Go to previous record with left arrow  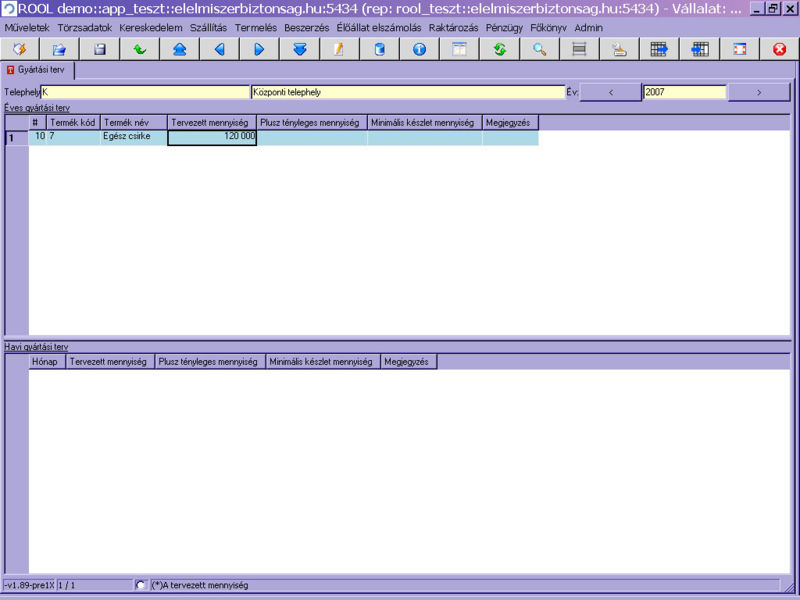click(219, 49)
